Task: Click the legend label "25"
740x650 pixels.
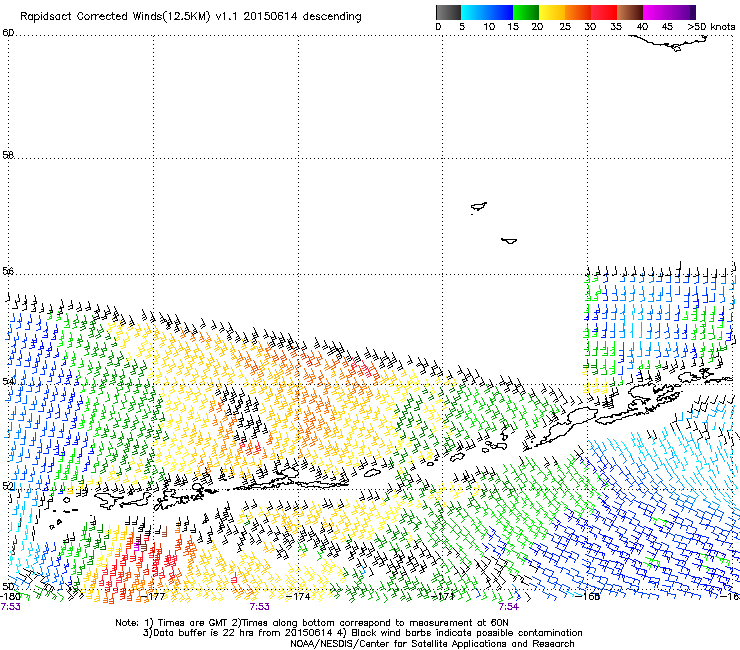Action: pos(565,27)
